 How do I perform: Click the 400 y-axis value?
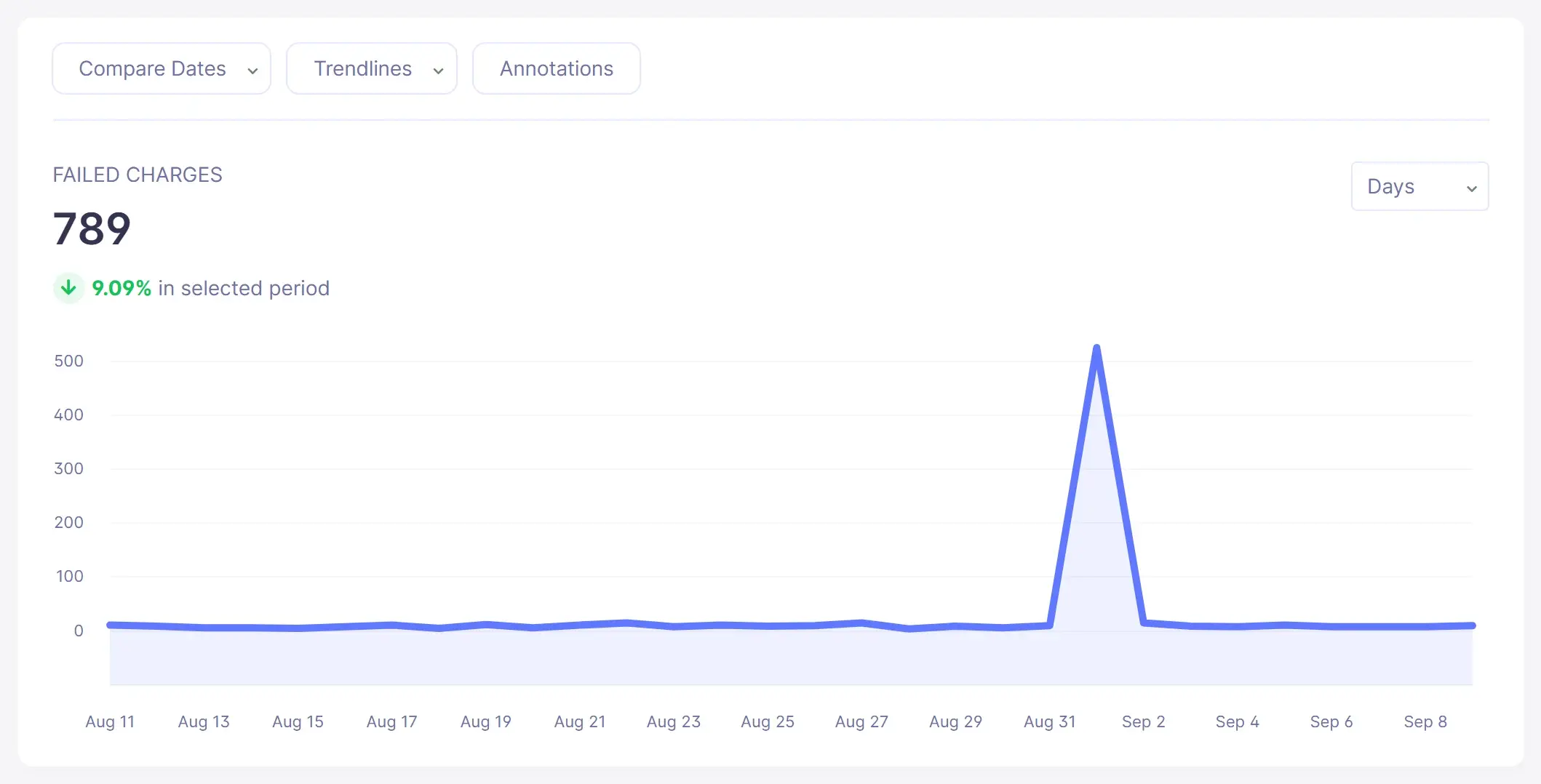[69, 415]
